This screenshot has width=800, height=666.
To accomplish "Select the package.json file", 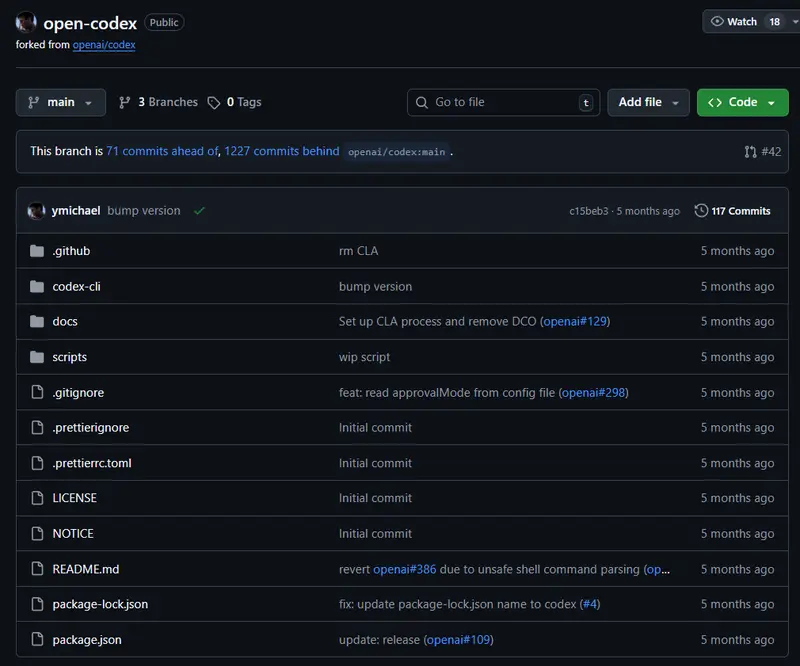I will point(88,639).
